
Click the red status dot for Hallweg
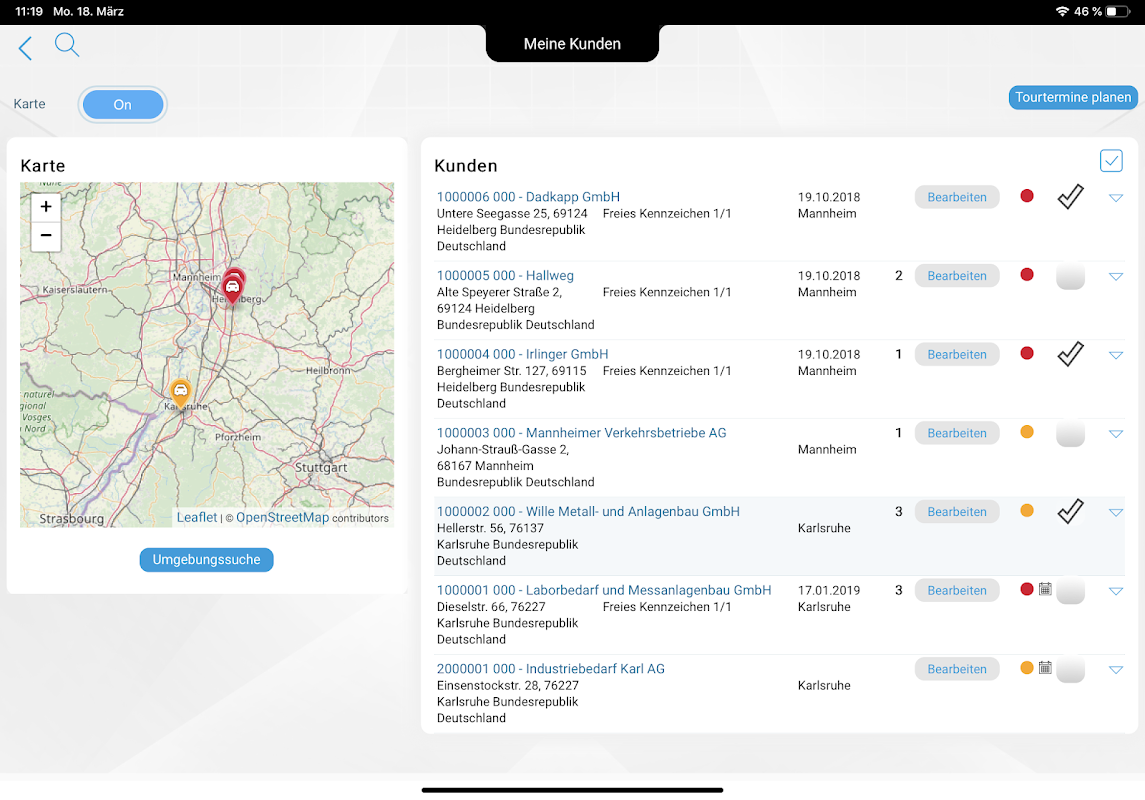pos(1027,274)
